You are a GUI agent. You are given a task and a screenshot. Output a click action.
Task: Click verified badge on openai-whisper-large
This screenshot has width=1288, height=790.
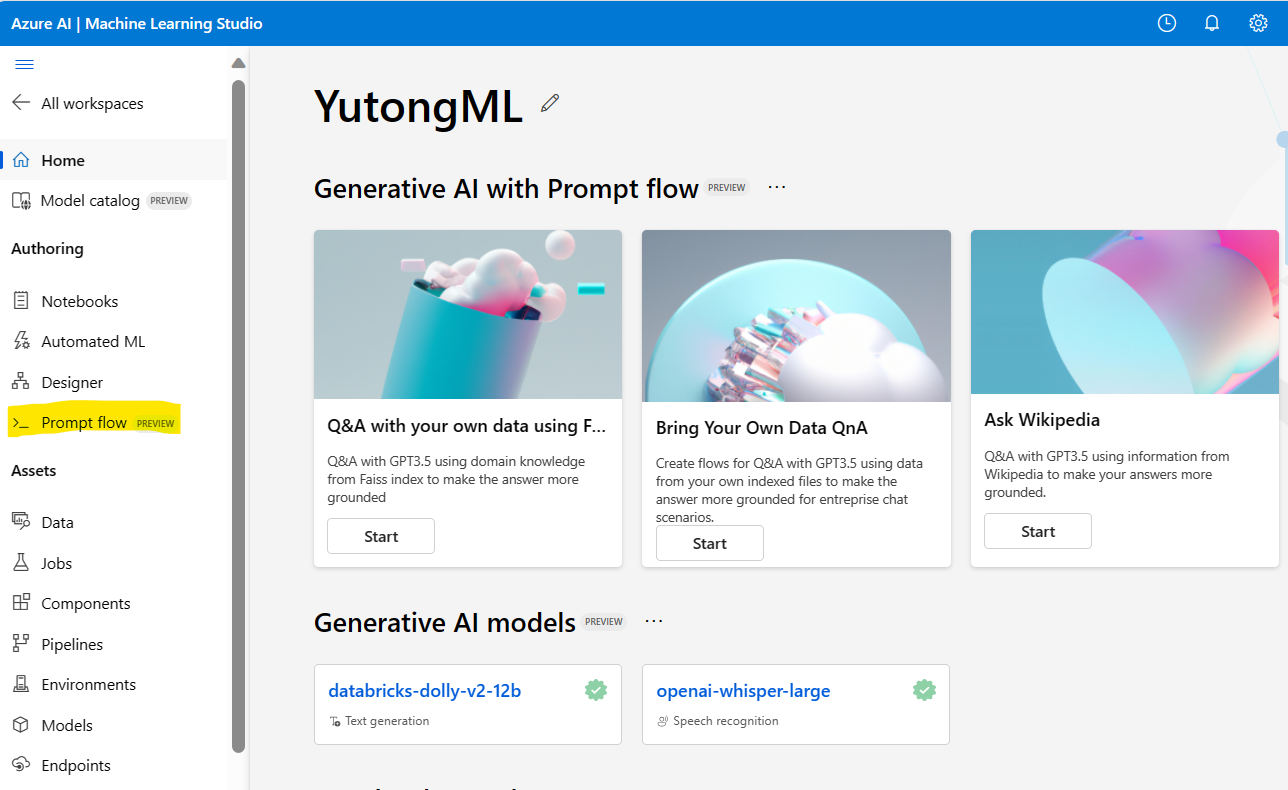pyautogui.click(x=924, y=690)
